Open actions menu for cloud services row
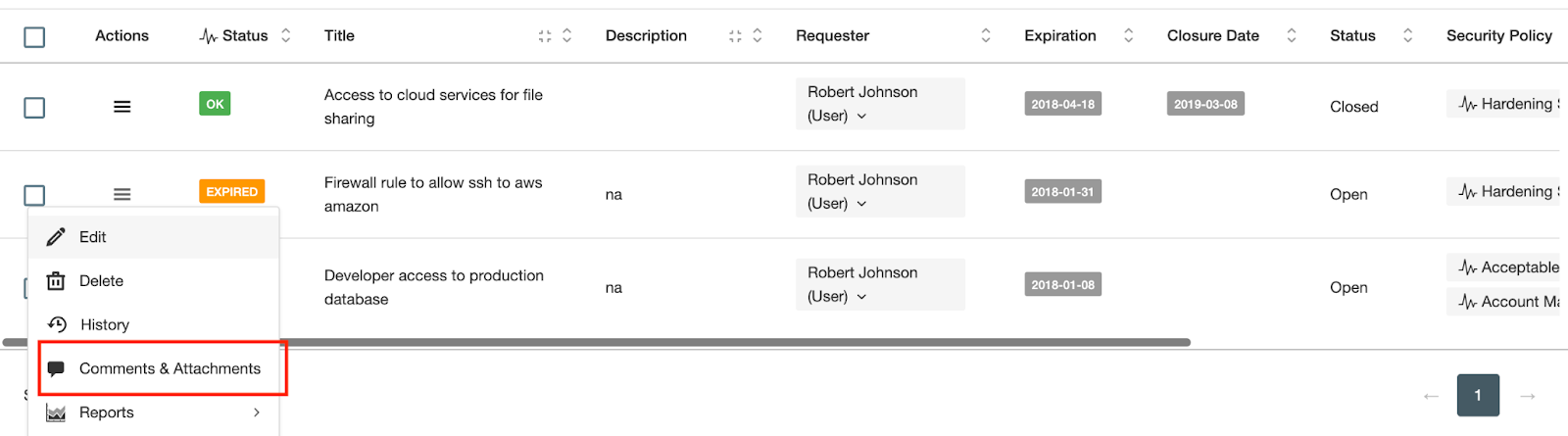1568x436 pixels. 122,107
